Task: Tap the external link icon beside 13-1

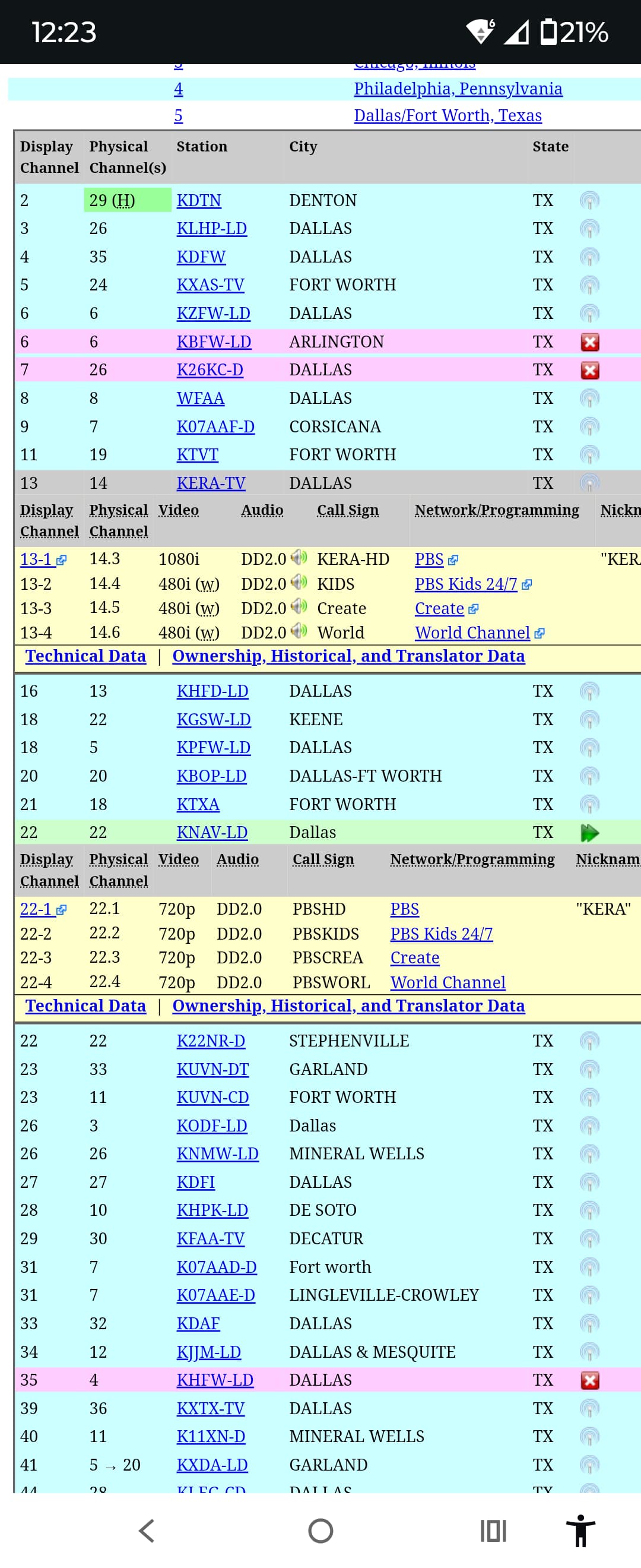Action: tap(61, 560)
